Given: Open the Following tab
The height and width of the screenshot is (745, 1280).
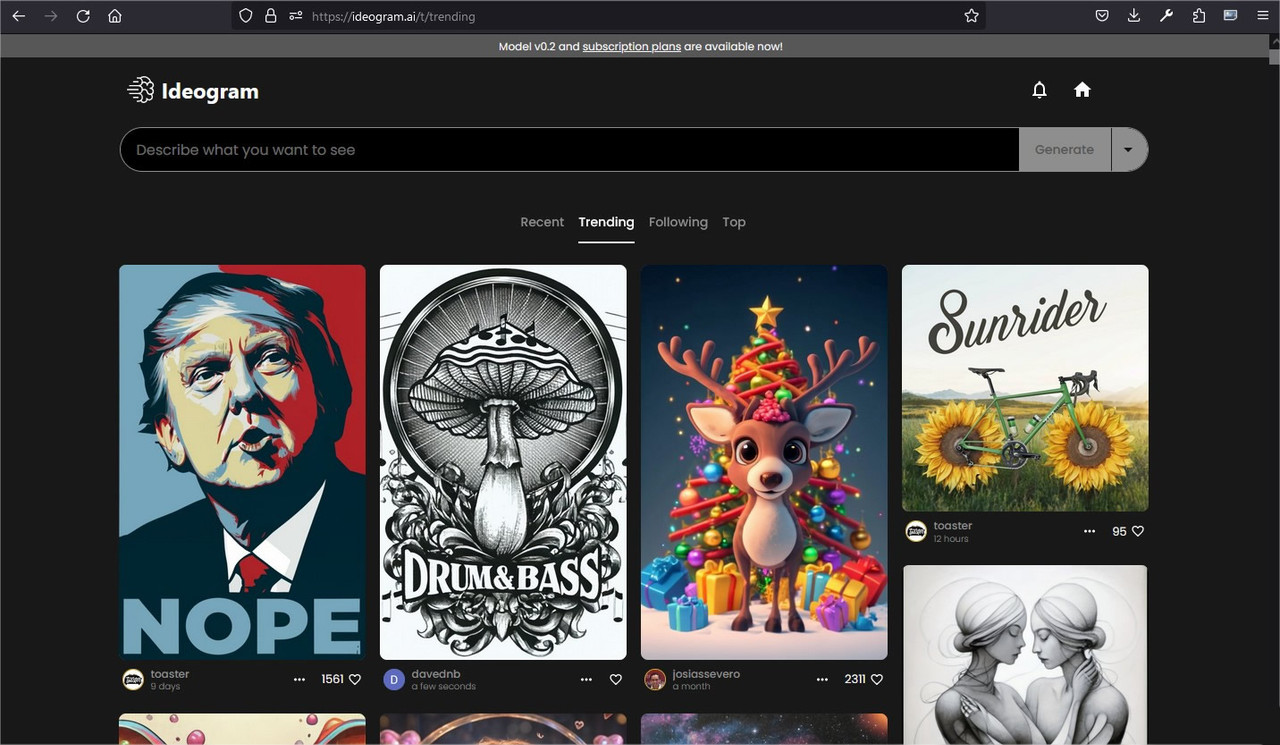Looking at the screenshot, I should pyautogui.click(x=678, y=222).
